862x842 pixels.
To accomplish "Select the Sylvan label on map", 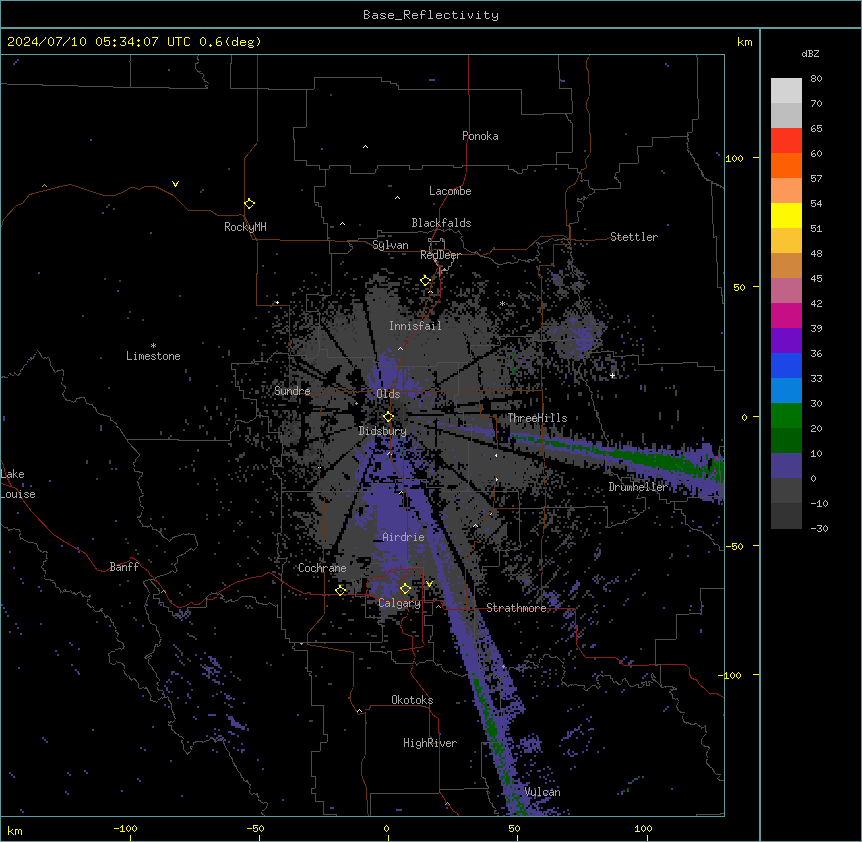I will coord(390,245).
